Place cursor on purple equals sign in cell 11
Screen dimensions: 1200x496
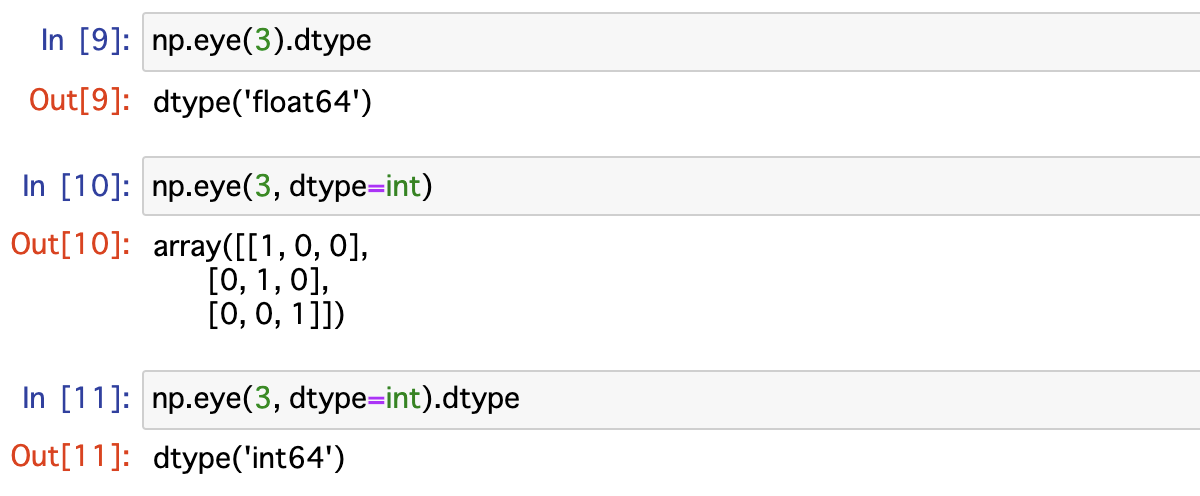click(x=373, y=400)
